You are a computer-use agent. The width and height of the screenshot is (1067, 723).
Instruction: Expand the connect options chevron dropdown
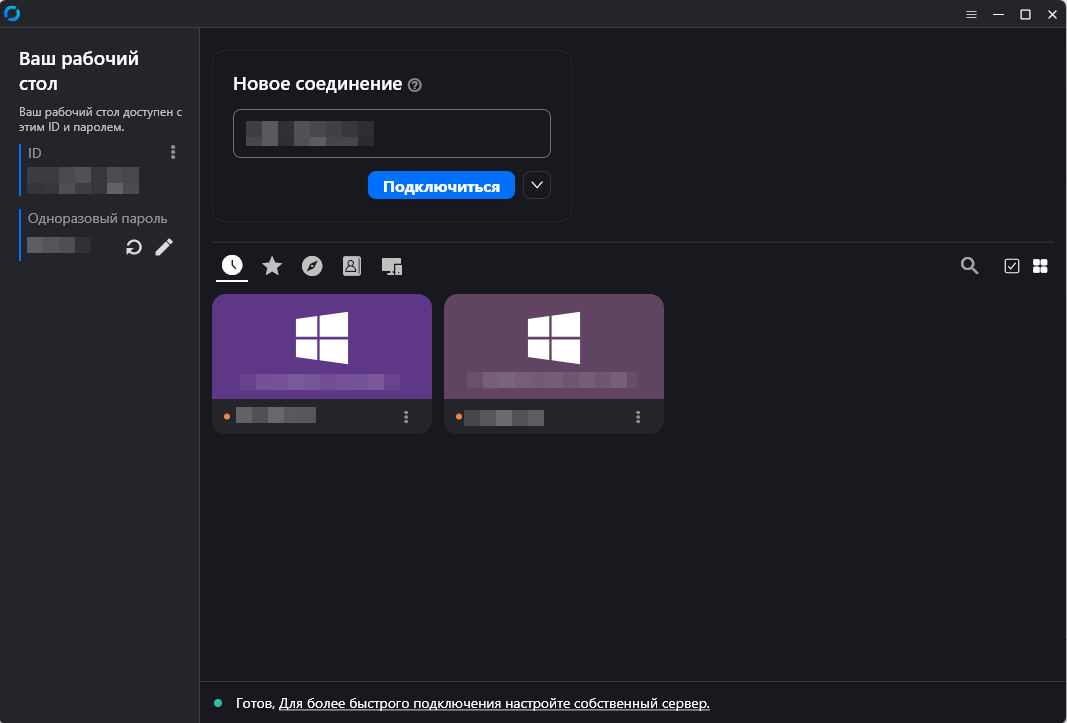pos(537,185)
